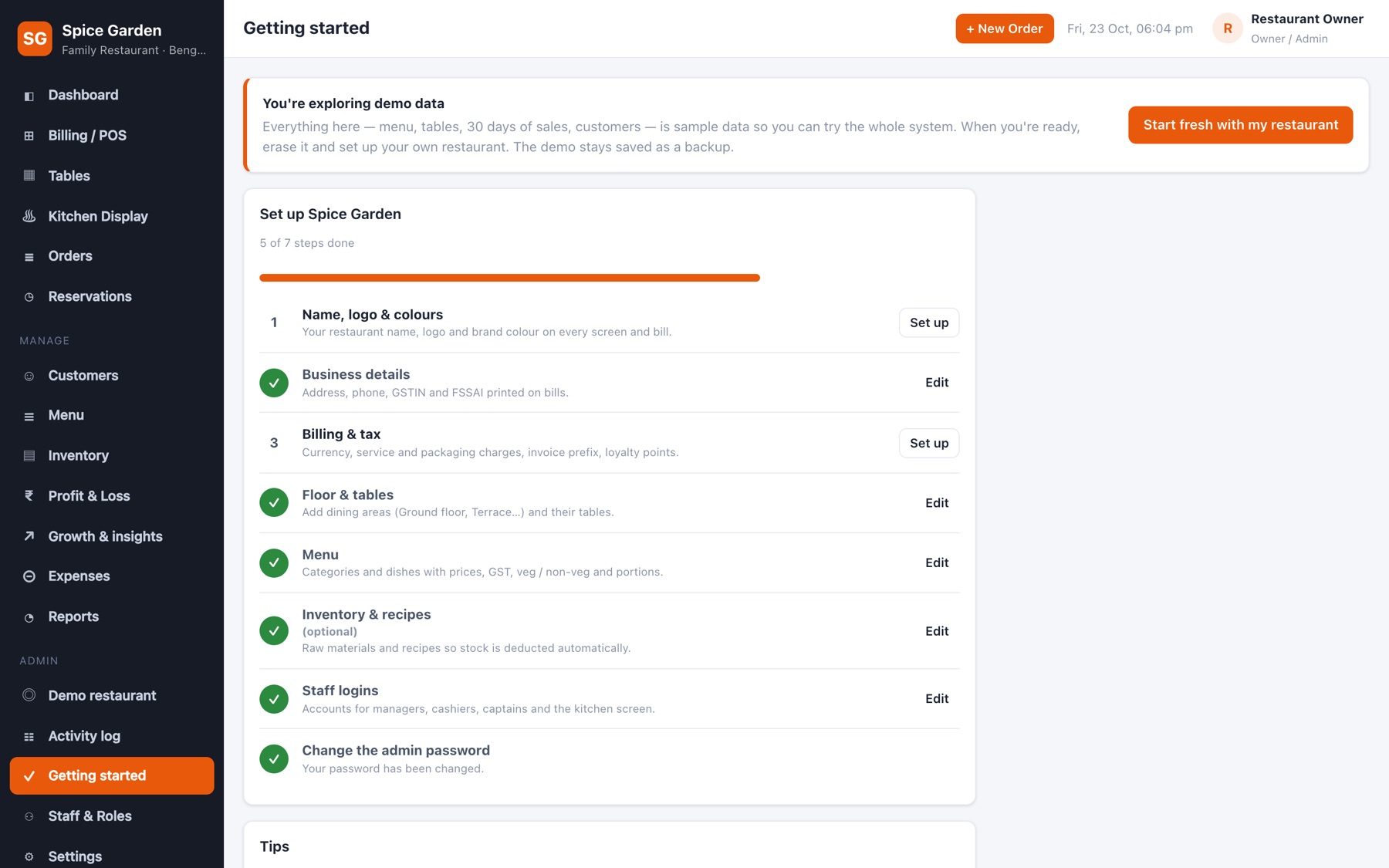Viewport: 1389px width, 868px height.
Task: Click Start fresh with my restaurant
Action: [1241, 125]
